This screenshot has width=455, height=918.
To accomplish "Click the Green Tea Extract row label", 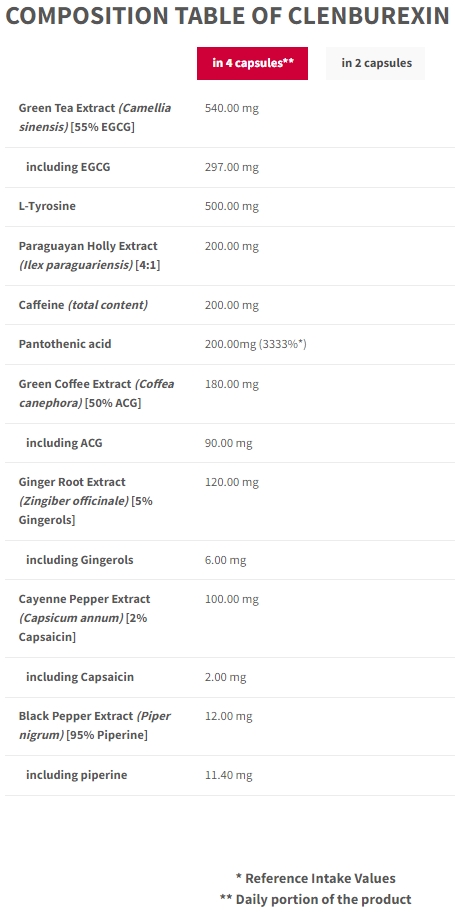I will 95,117.
